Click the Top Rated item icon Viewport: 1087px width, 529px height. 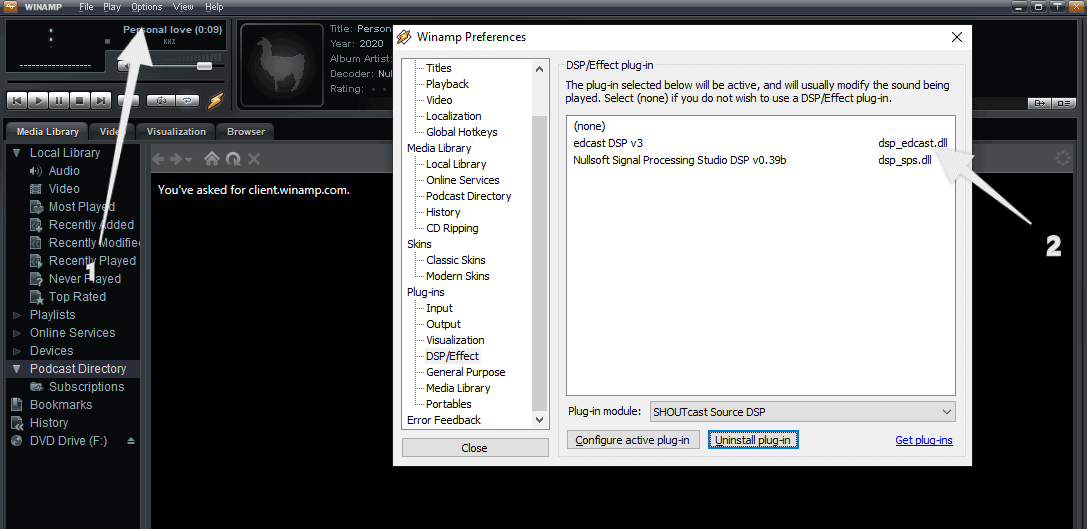coord(36,297)
